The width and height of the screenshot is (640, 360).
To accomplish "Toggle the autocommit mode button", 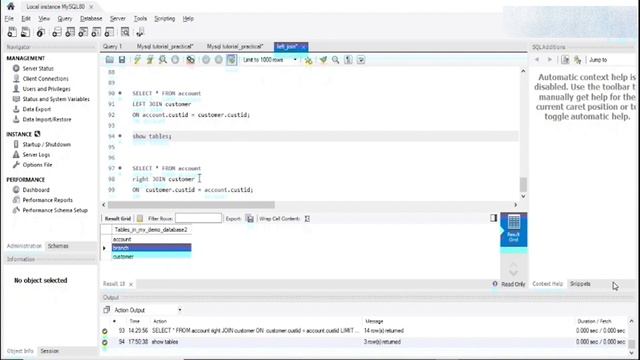I will [x=231, y=60].
